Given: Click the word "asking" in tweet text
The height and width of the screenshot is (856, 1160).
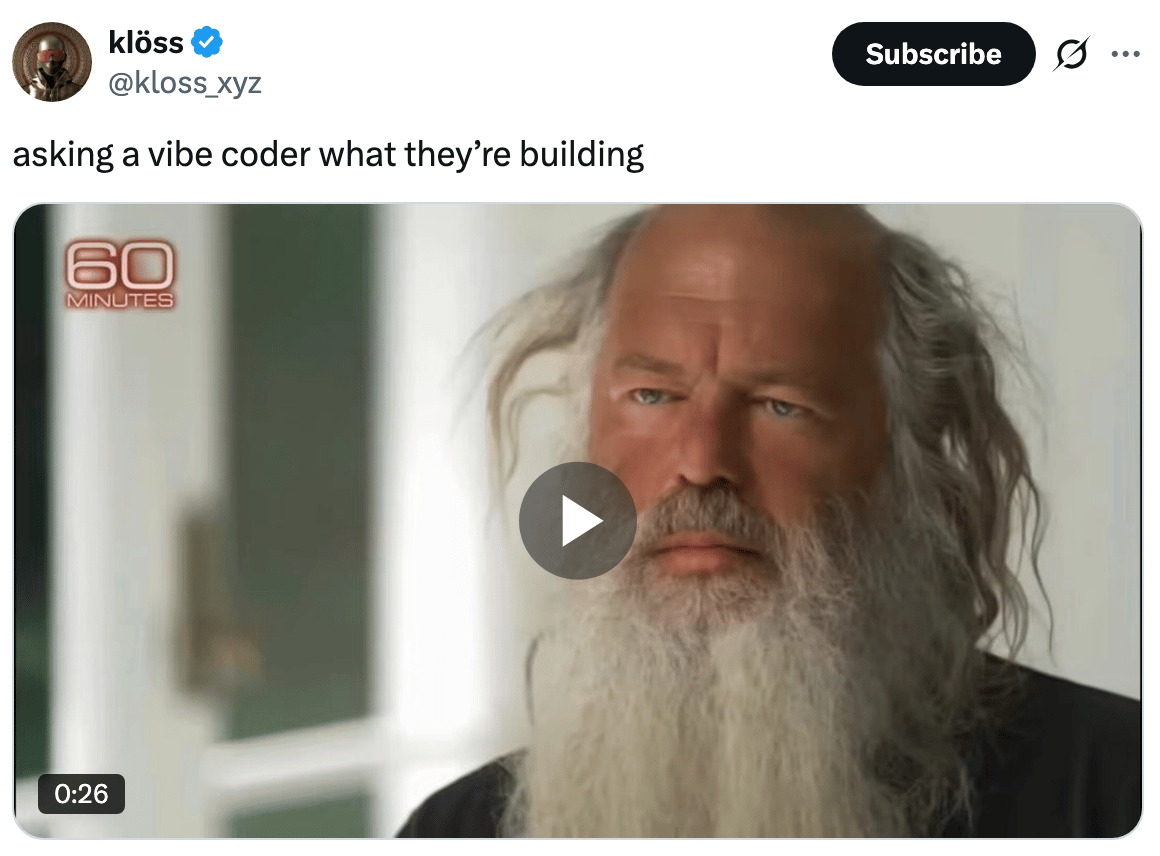Looking at the screenshot, I should pos(63,155).
